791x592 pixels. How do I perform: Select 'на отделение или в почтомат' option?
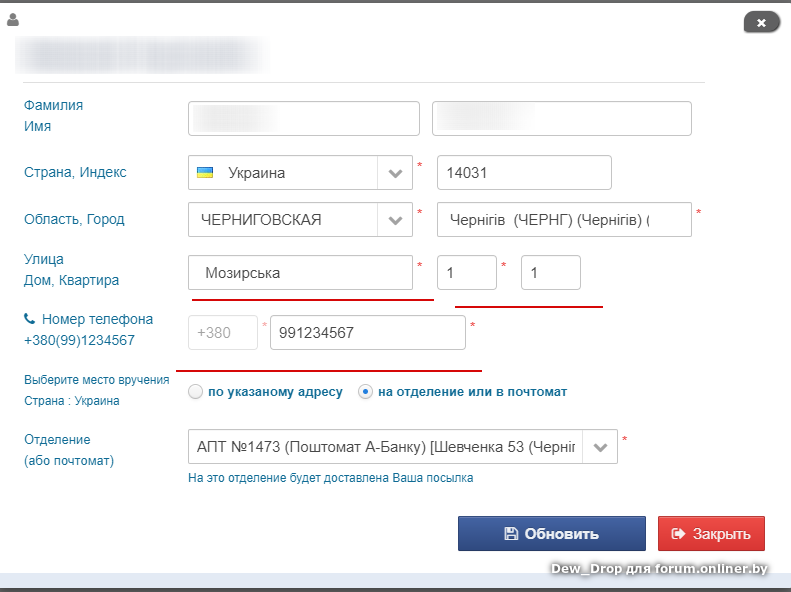coord(366,392)
